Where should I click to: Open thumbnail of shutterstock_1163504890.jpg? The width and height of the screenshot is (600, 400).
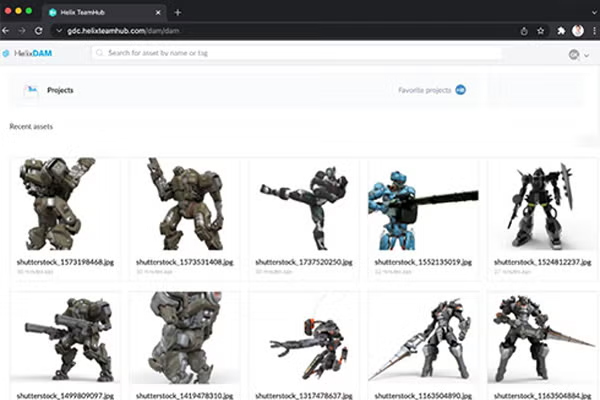(423, 337)
